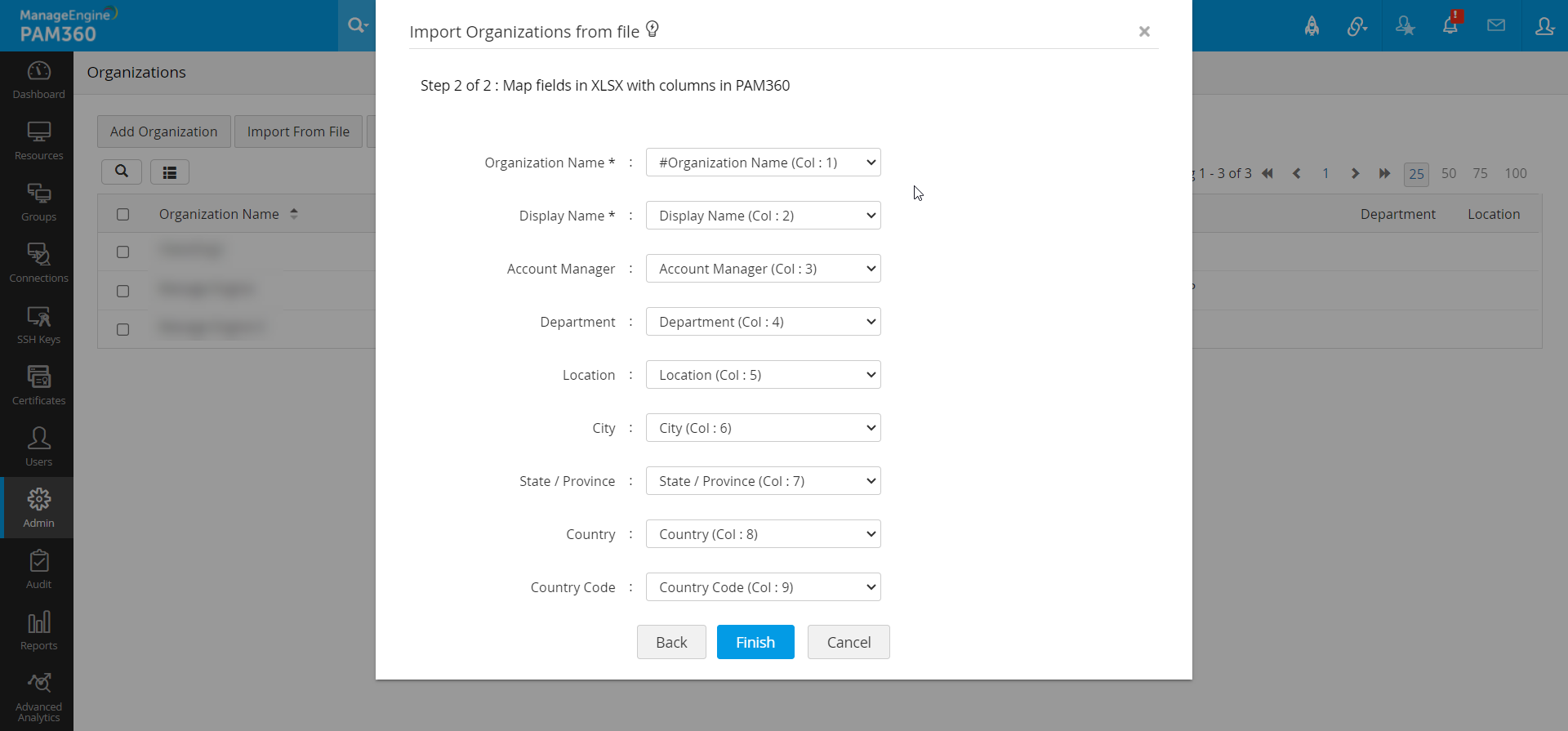Go to the next page arrow
The image size is (1568, 731).
tap(1355, 173)
